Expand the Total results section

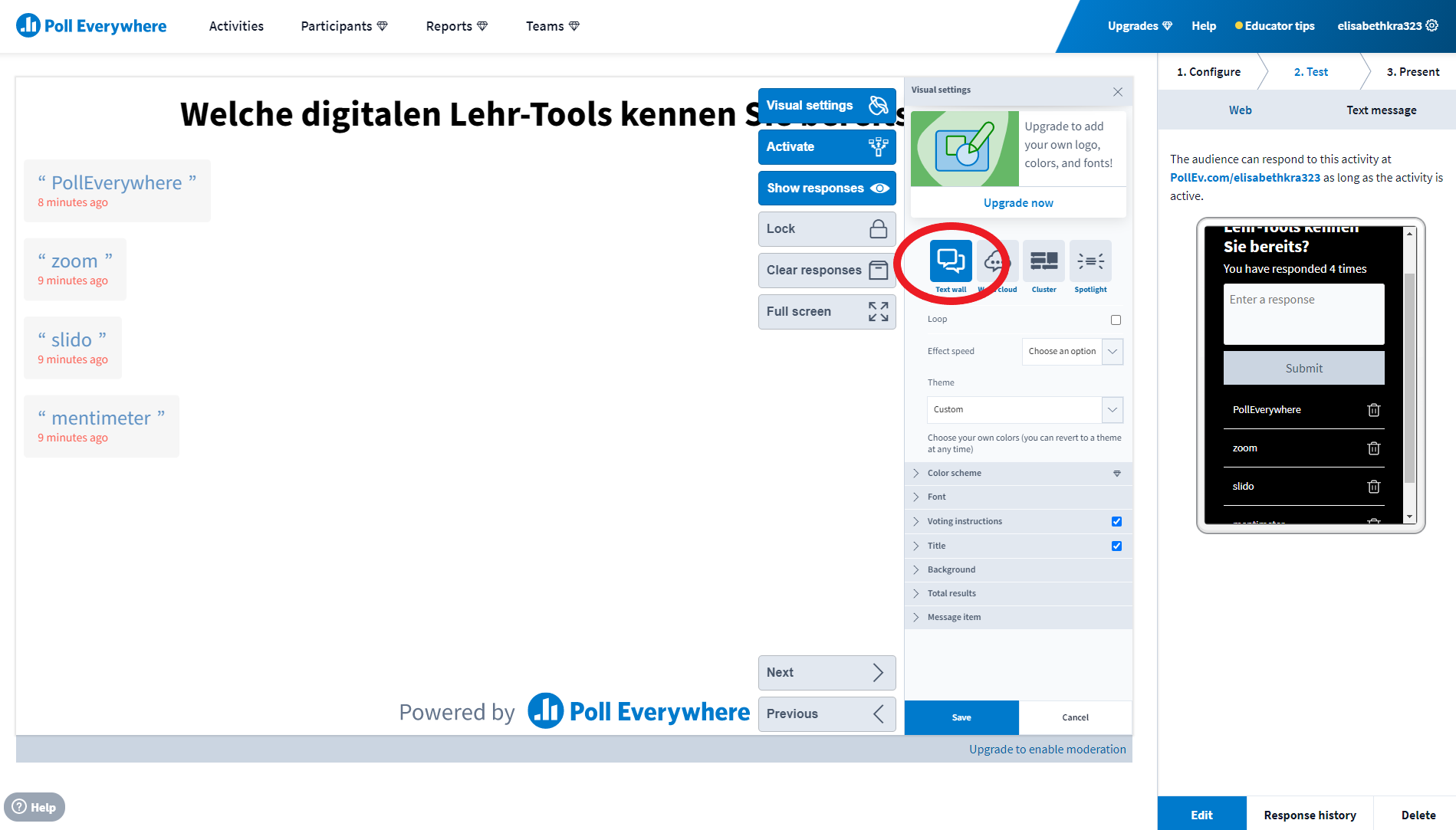pos(1018,594)
